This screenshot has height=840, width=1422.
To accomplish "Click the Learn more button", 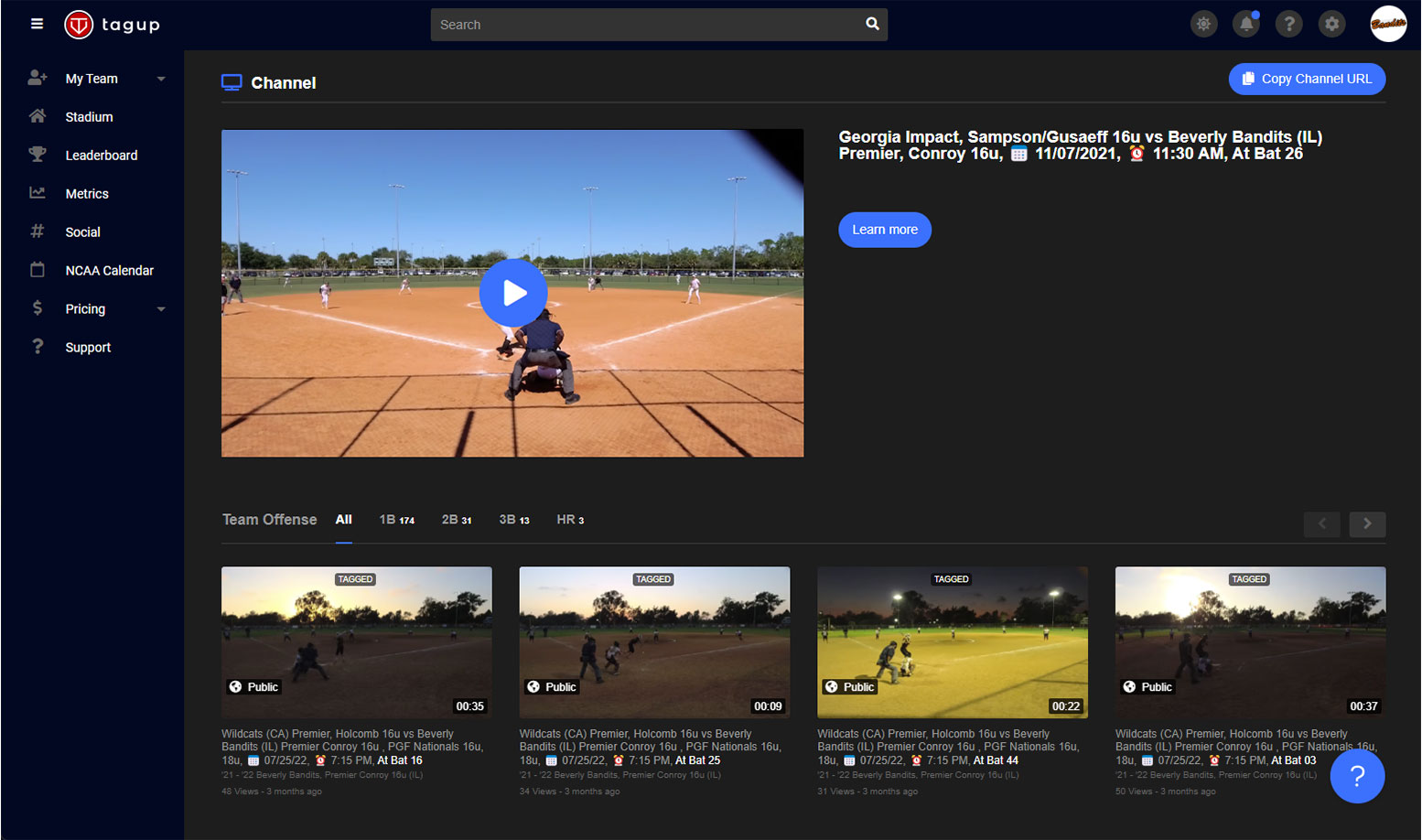I will pyautogui.click(x=884, y=230).
